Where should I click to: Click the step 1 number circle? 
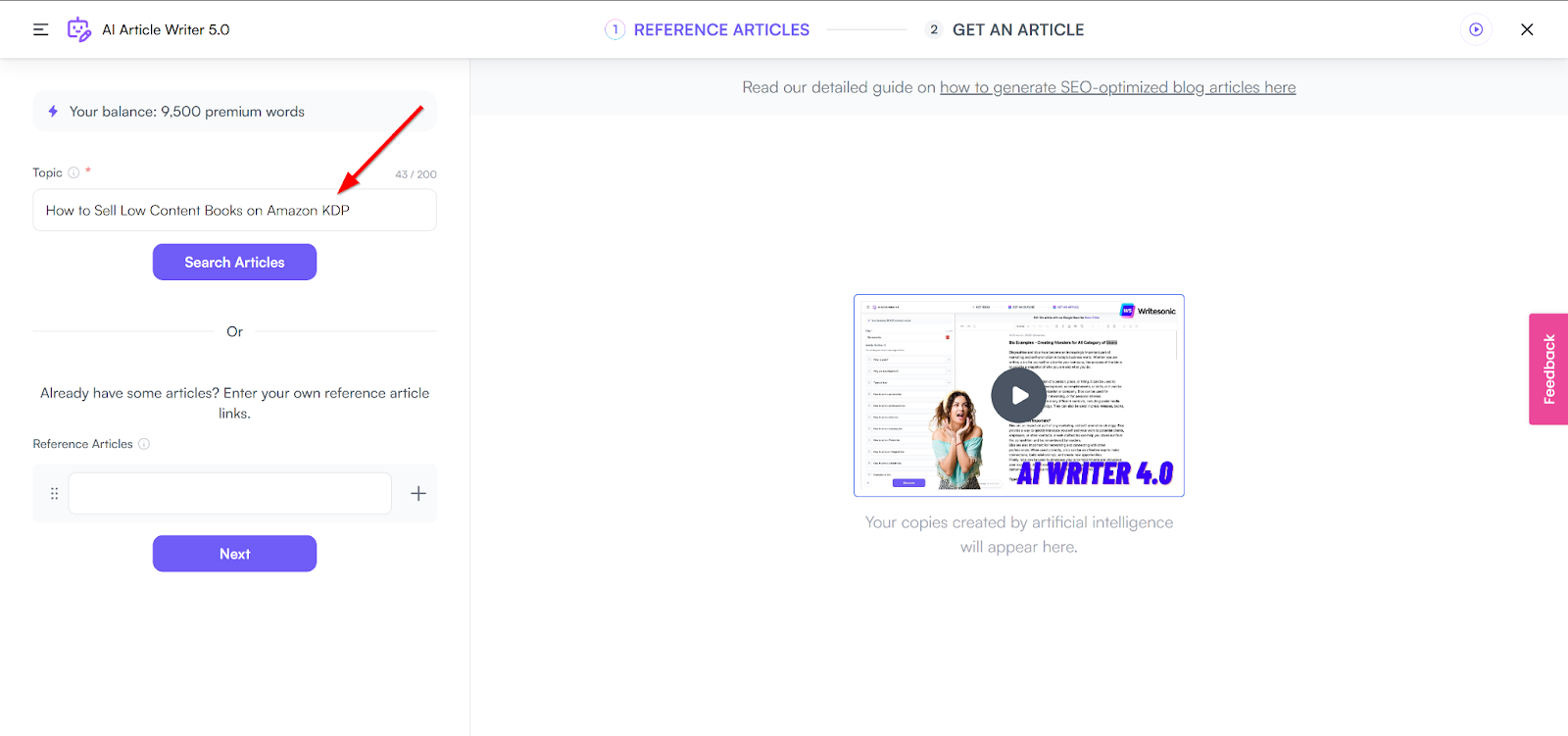pyautogui.click(x=614, y=29)
